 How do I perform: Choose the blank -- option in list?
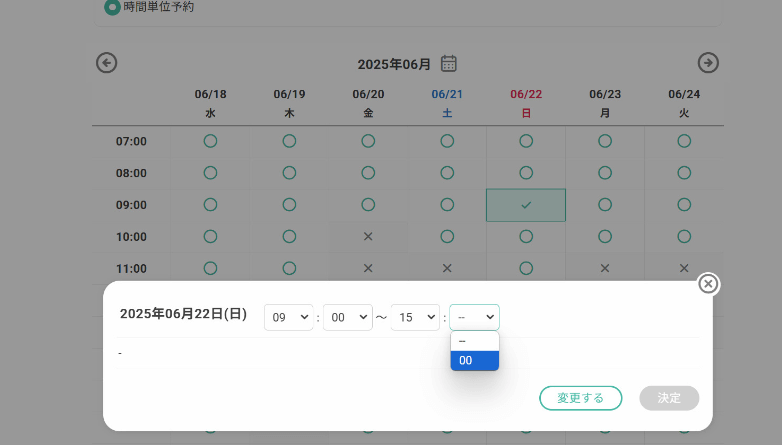(x=474, y=341)
